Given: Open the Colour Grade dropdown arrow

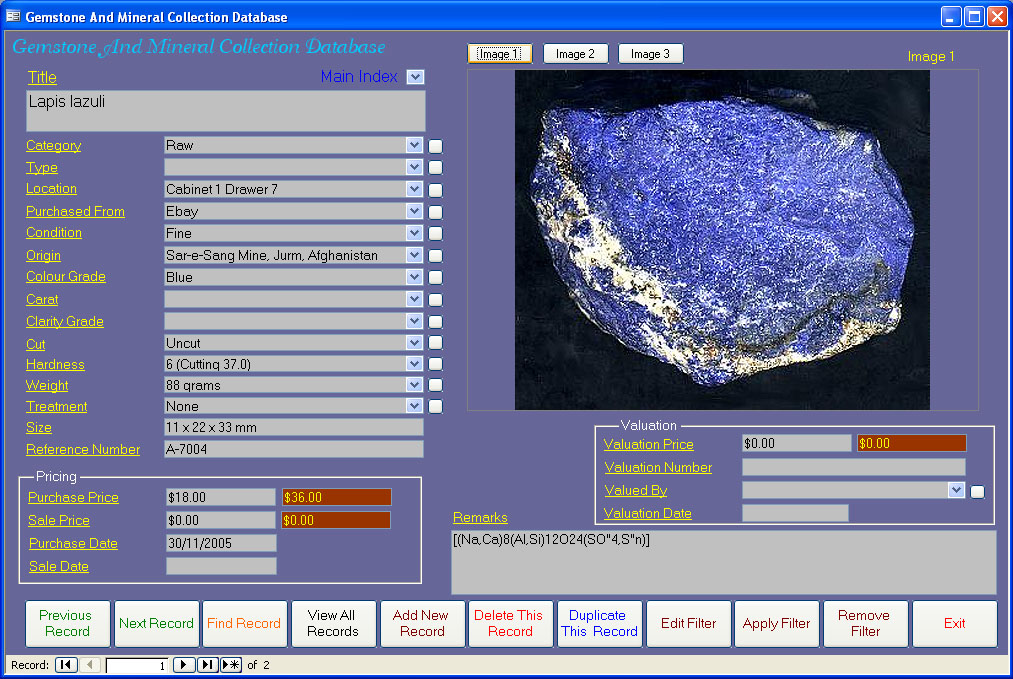Looking at the screenshot, I should (x=415, y=277).
